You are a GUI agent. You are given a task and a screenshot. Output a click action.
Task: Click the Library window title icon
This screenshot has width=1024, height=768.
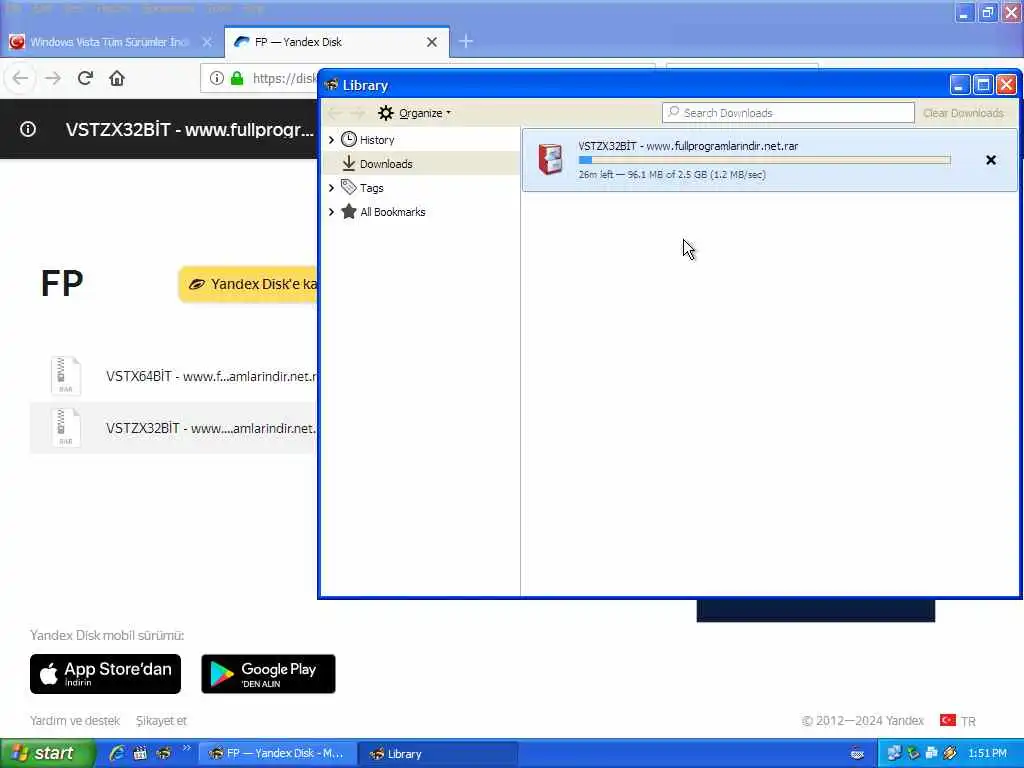(x=331, y=86)
